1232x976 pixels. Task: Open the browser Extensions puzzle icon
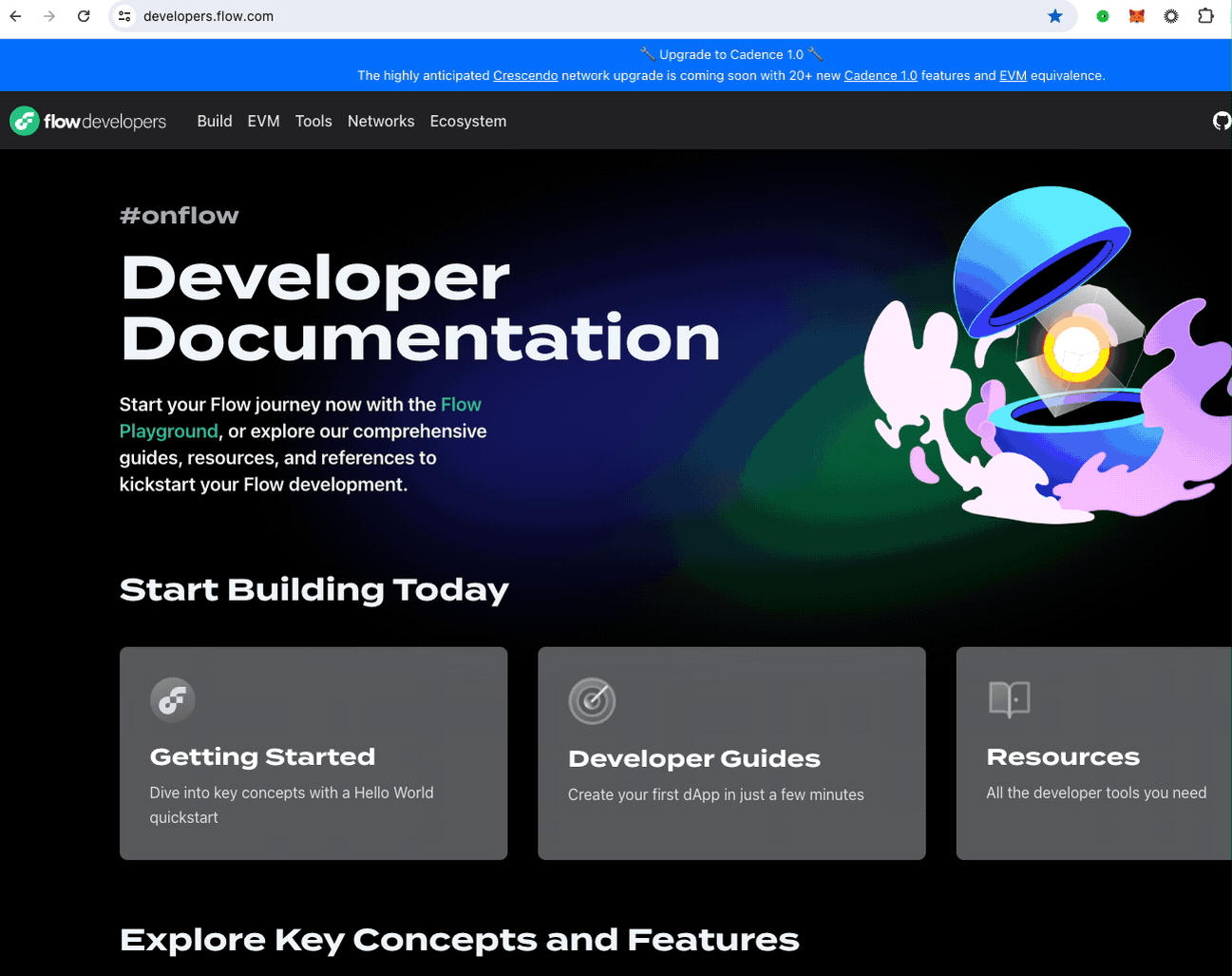(x=1205, y=16)
